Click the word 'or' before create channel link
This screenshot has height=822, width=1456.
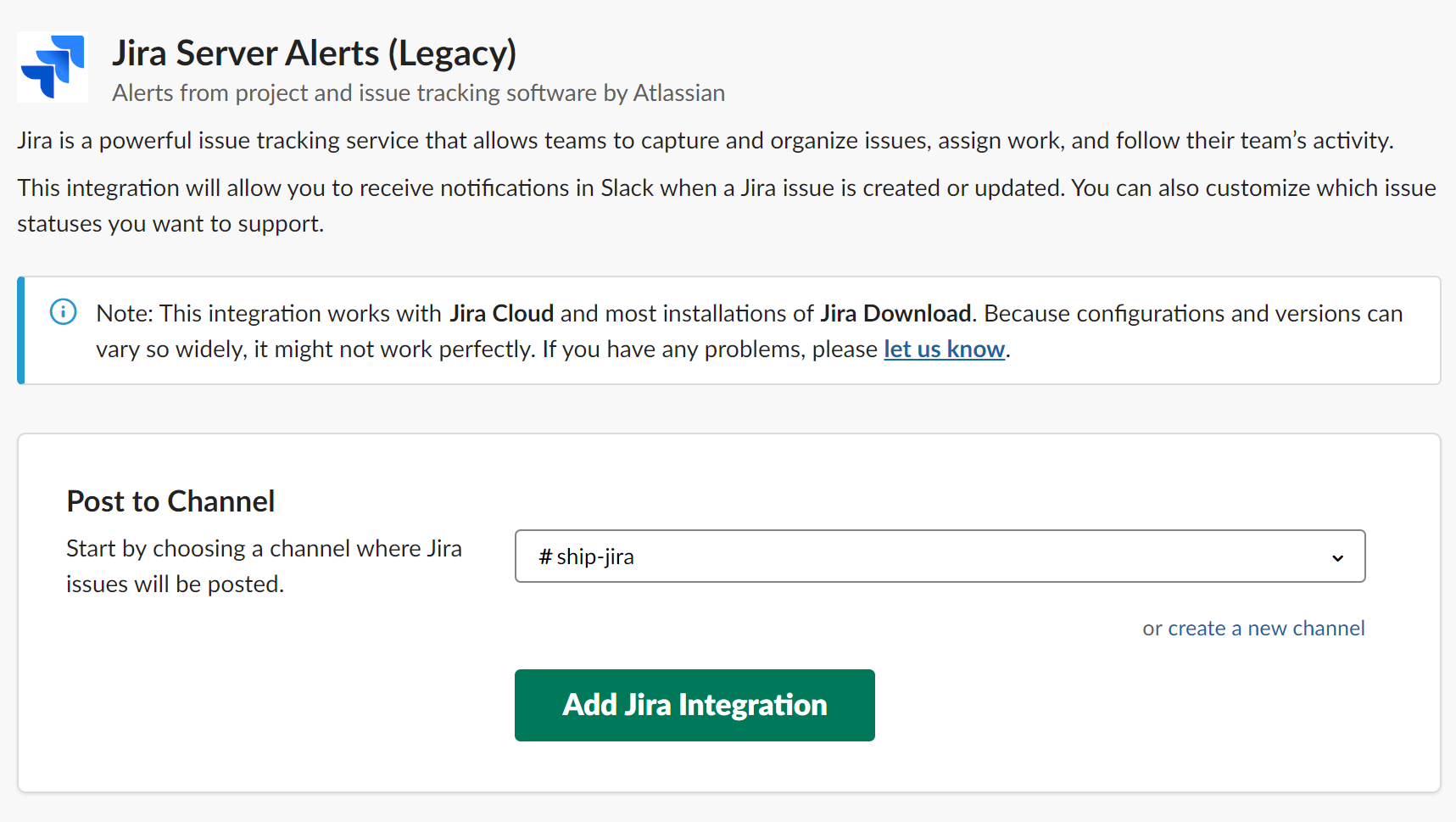pos(1152,629)
